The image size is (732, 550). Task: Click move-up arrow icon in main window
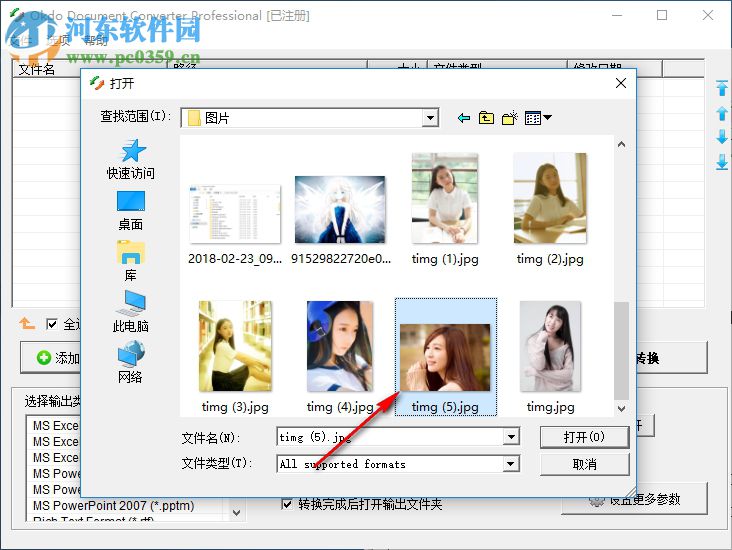721,113
